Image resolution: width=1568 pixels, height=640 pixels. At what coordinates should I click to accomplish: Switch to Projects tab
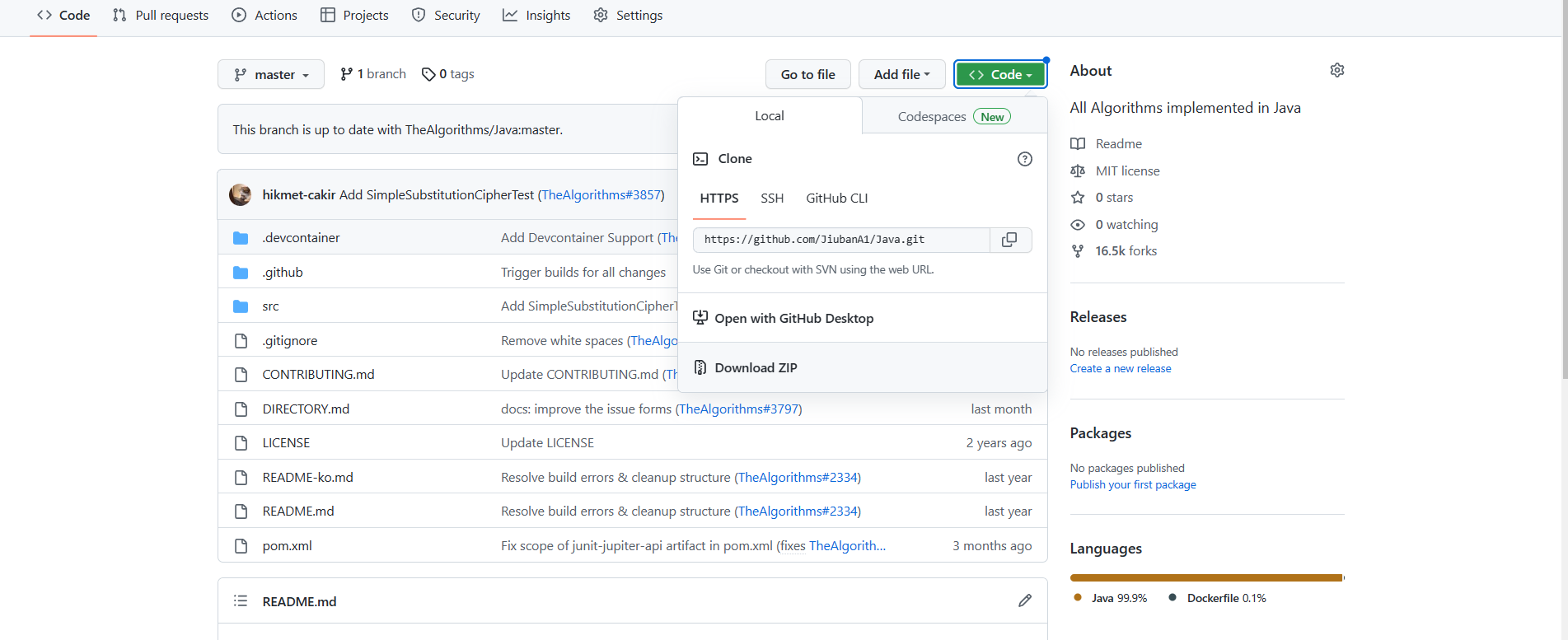point(354,16)
